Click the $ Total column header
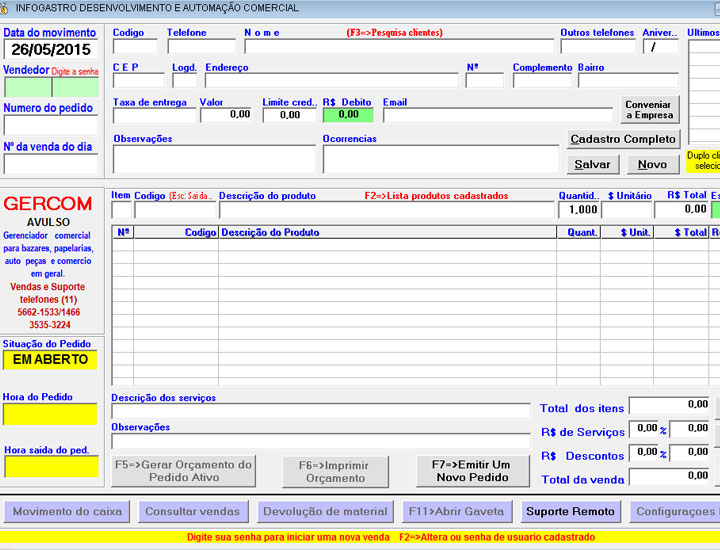This screenshot has width=720, height=550. (681, 232)
